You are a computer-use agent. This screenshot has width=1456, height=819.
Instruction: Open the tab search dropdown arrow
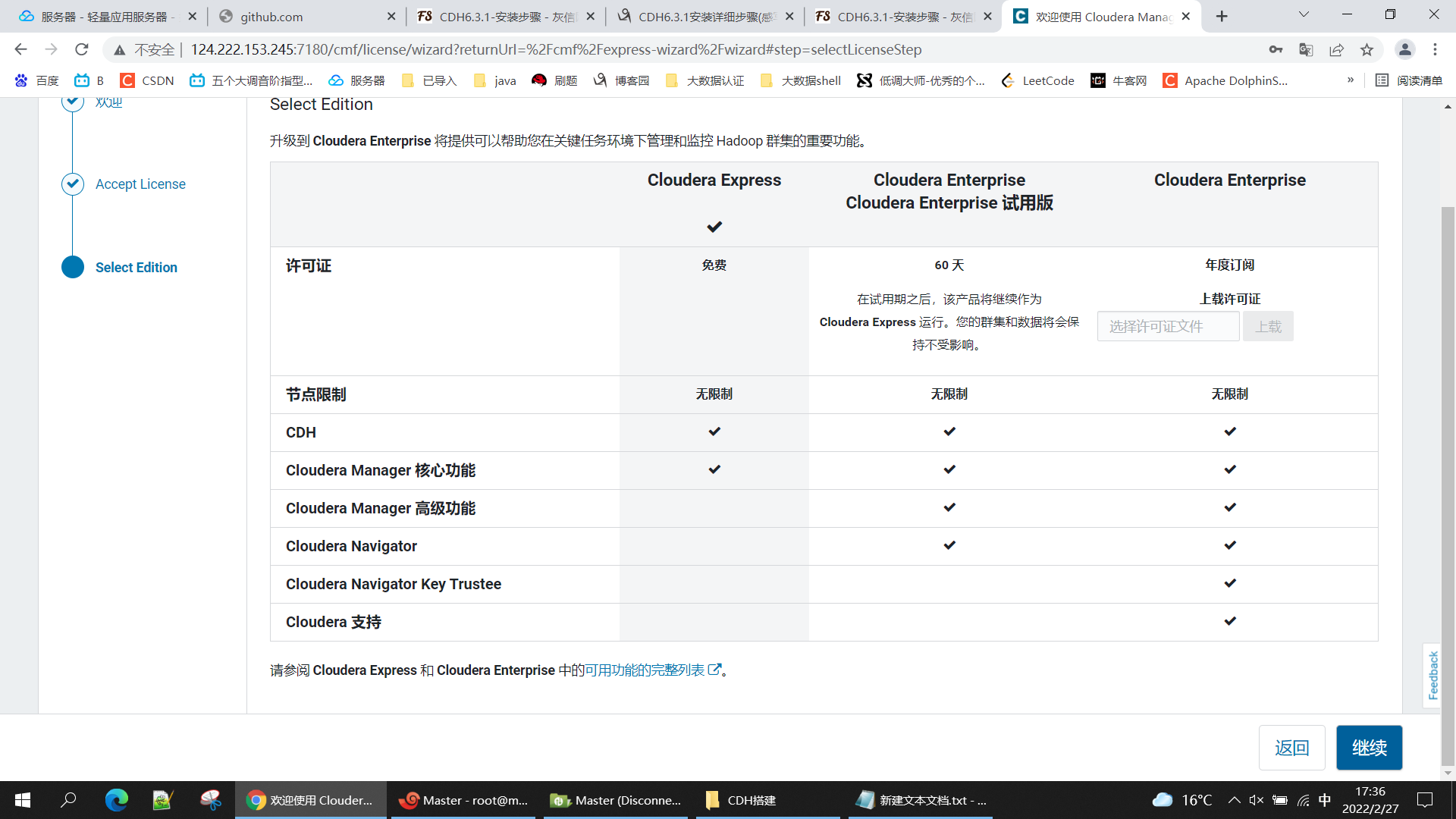(x=1304, y=15)
